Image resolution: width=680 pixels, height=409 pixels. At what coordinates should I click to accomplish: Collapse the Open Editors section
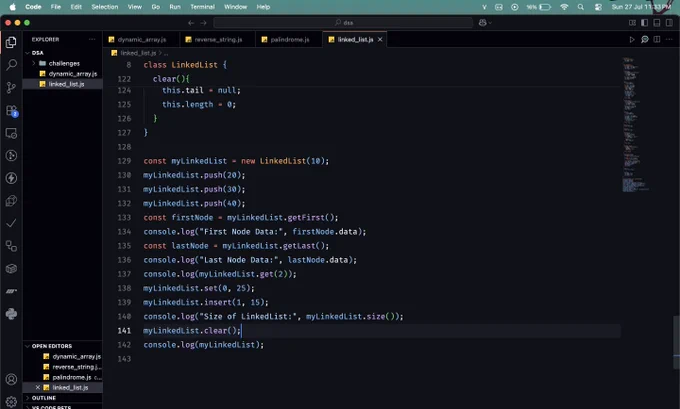28,346
